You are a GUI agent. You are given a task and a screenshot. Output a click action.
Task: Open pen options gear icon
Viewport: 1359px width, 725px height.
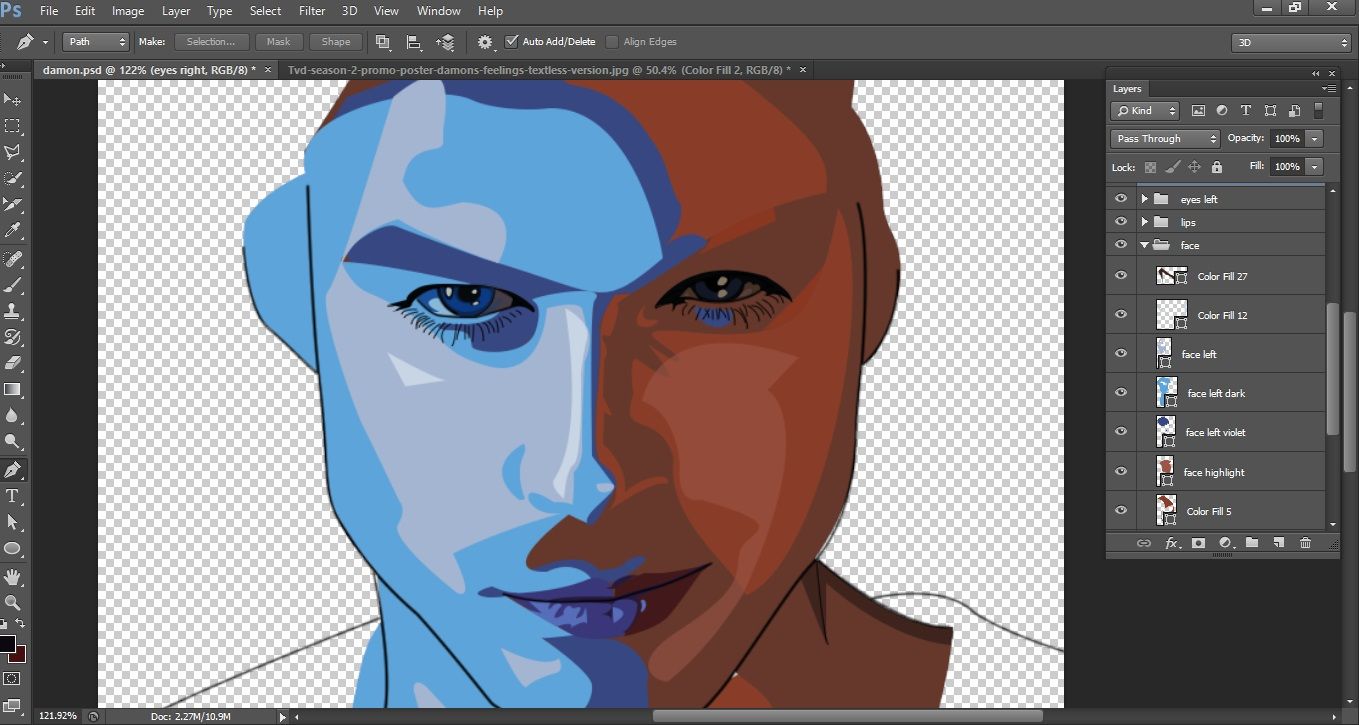coord(485,42)
